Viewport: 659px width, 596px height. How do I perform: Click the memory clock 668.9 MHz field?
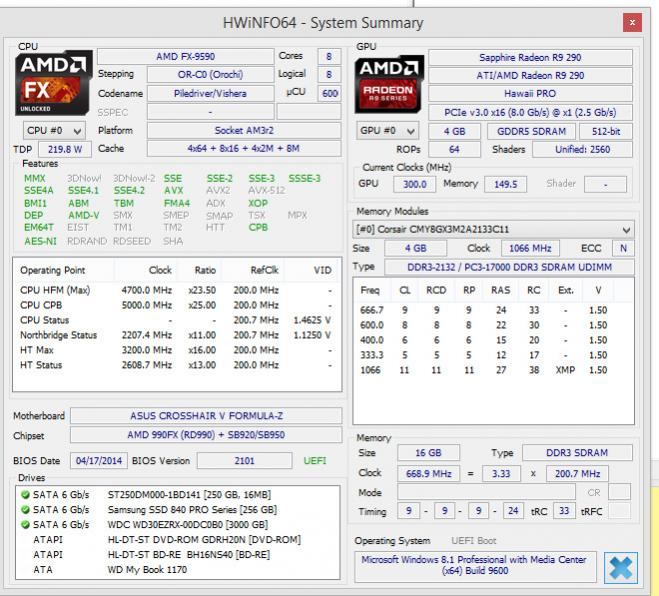(428, 474)
